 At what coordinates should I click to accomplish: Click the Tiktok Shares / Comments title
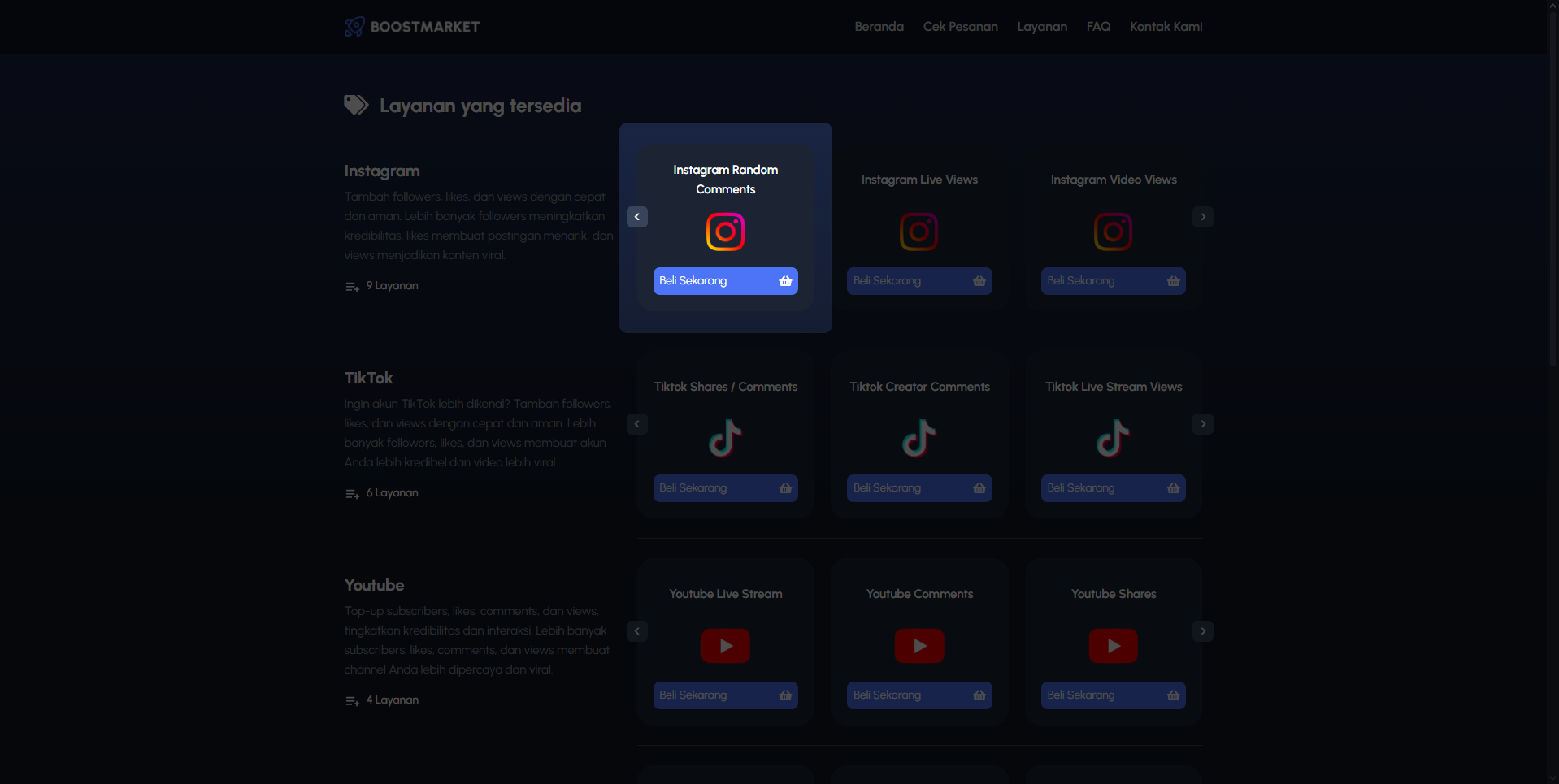[x=726, y=387]
